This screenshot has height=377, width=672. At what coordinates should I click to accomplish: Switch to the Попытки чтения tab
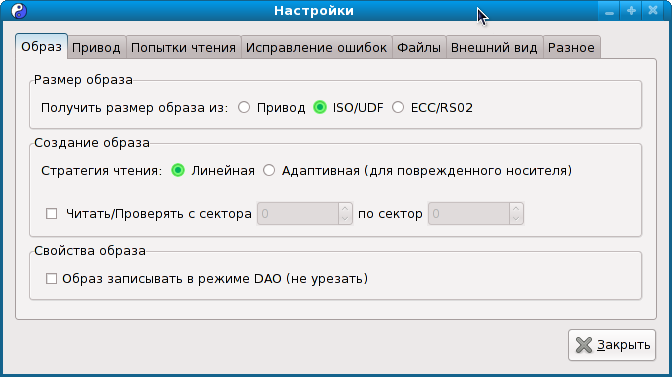pos(183,47)
